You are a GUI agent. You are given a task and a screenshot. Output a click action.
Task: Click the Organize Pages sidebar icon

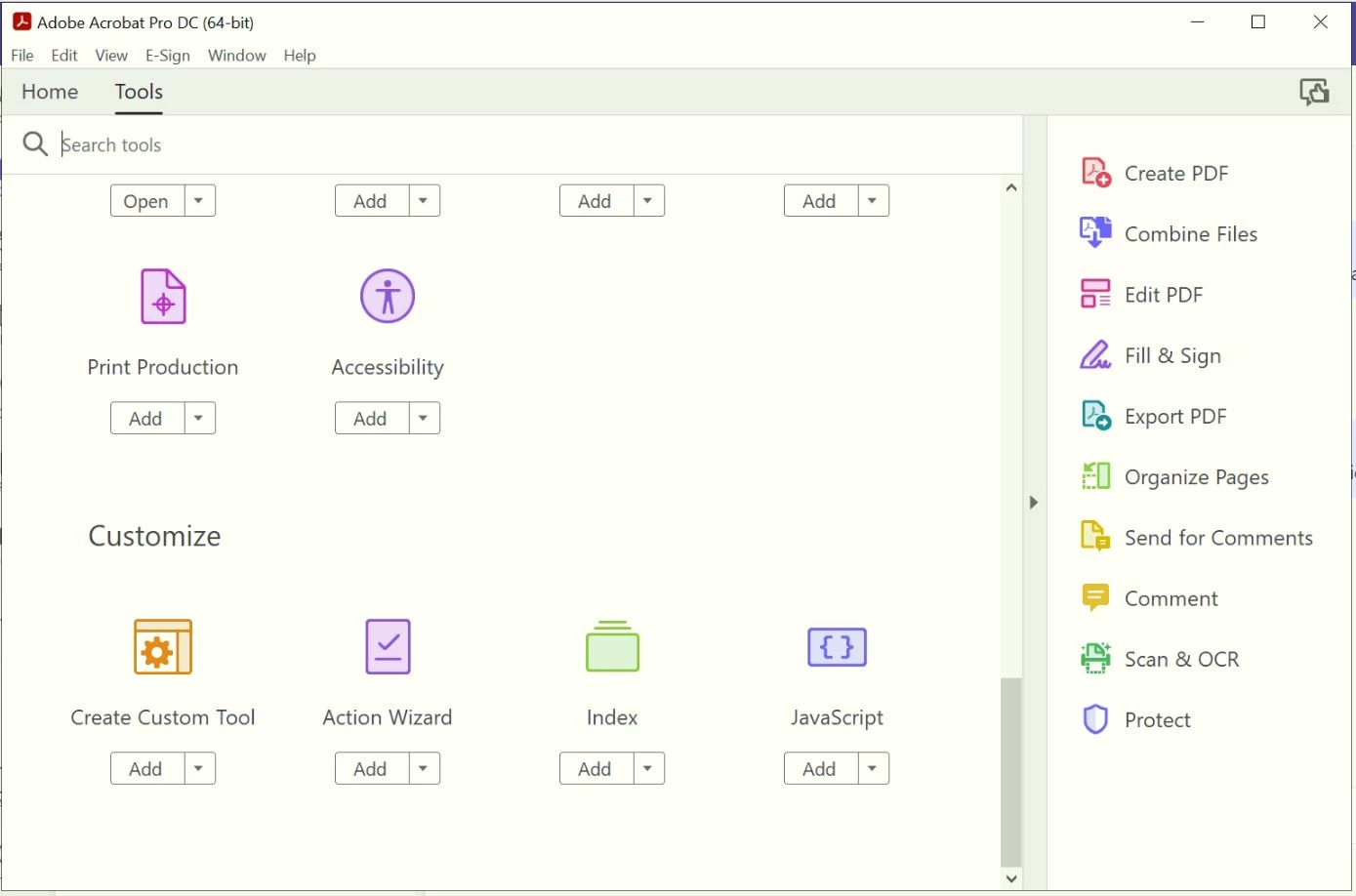(1095, 476)
